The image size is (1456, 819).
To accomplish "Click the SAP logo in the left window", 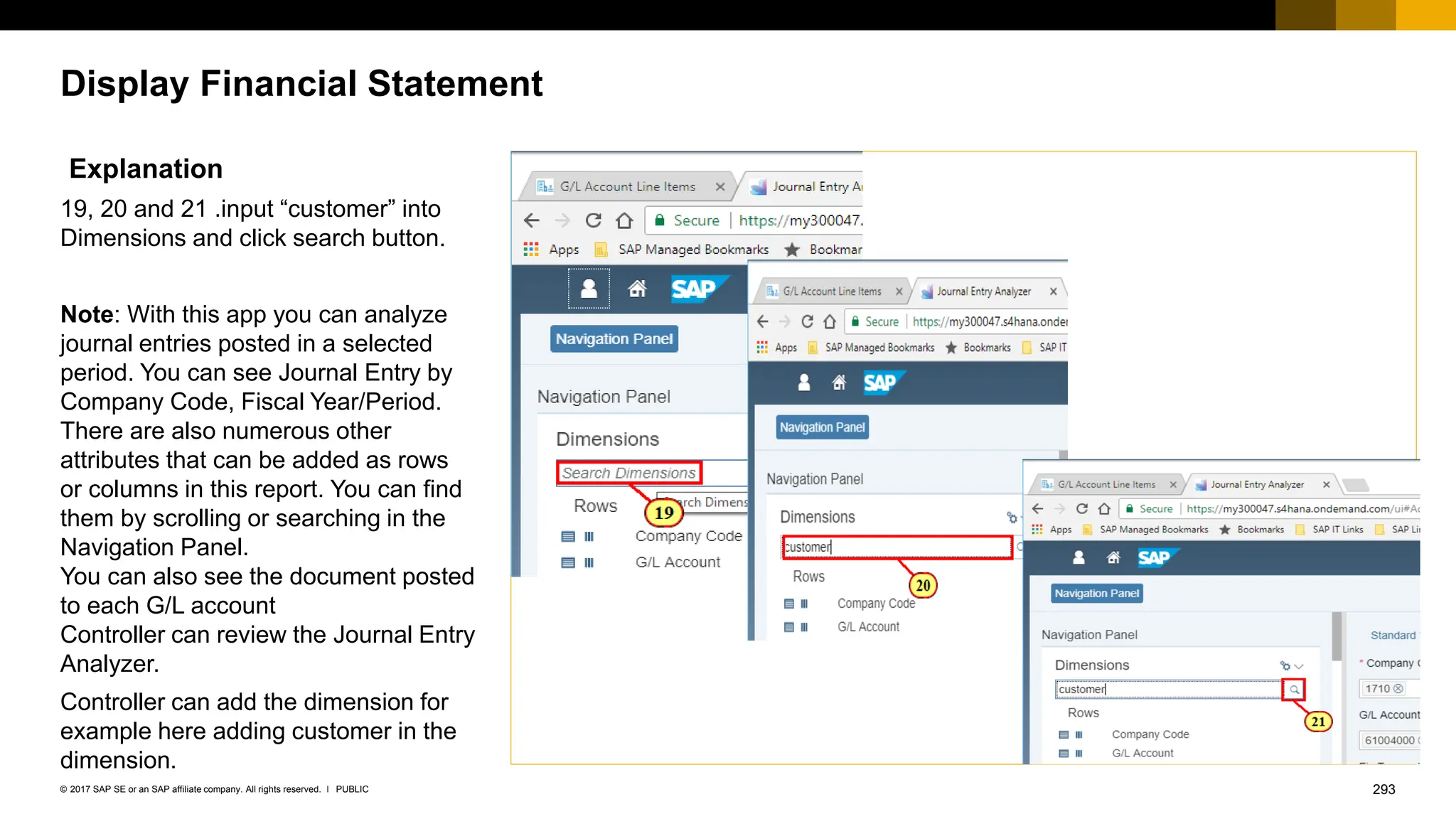I will pos(699,289).
